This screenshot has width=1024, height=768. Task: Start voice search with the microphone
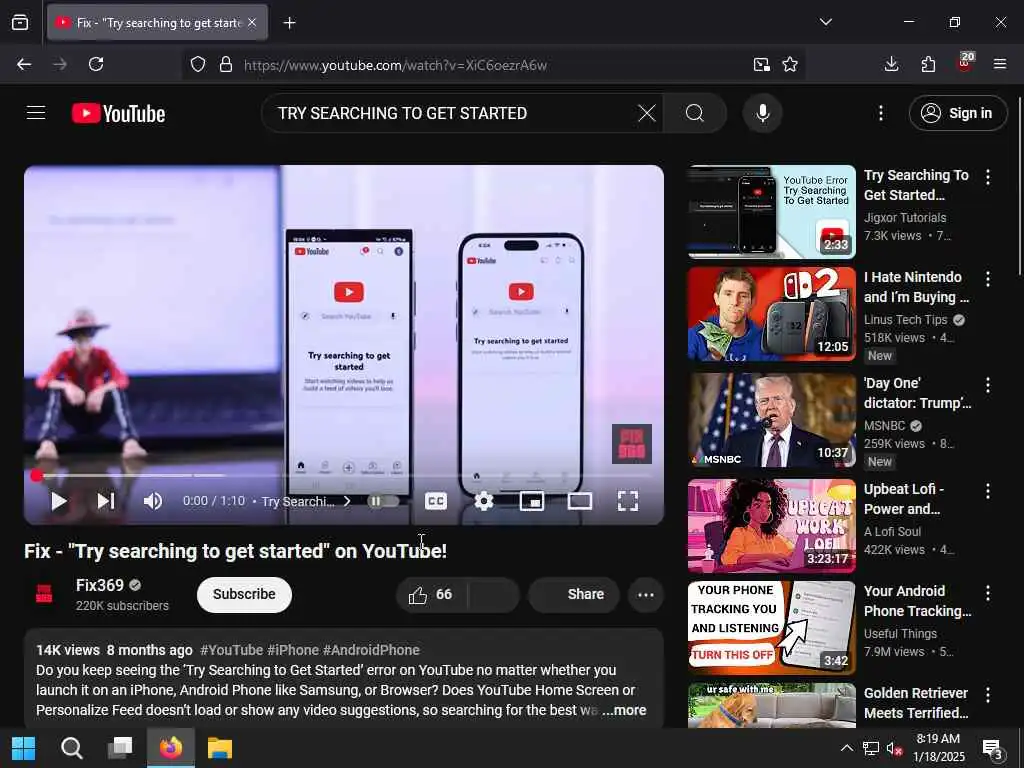(x=762, y=113)
